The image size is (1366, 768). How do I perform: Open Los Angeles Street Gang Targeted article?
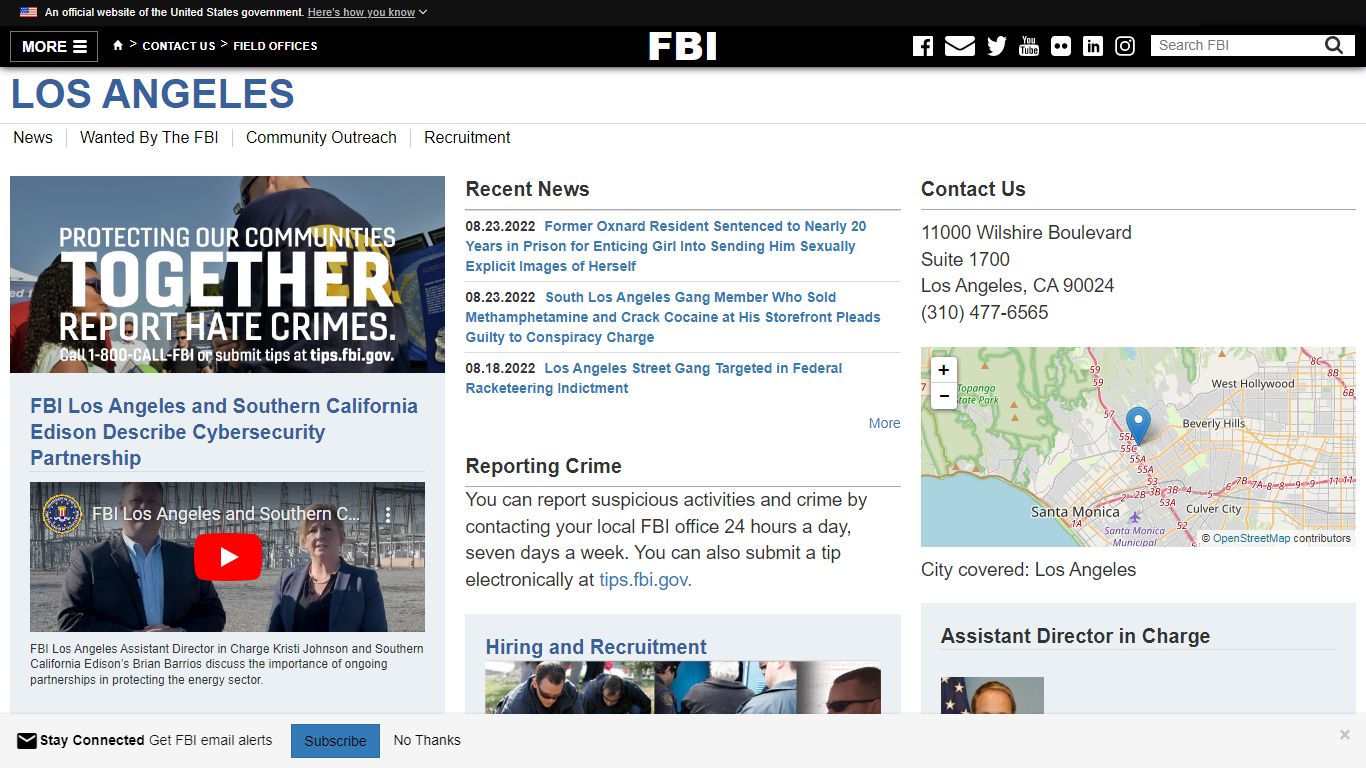click(x=654, y=378)
